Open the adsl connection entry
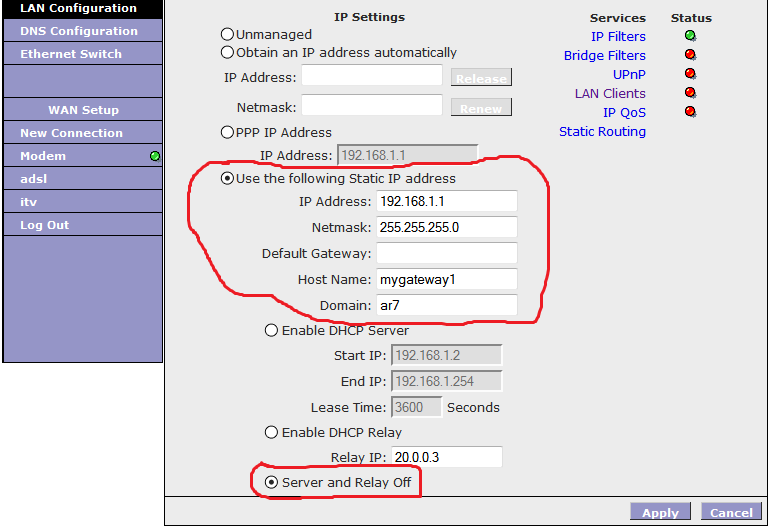Screen dimensions: 768x531 tap(82, 179)
